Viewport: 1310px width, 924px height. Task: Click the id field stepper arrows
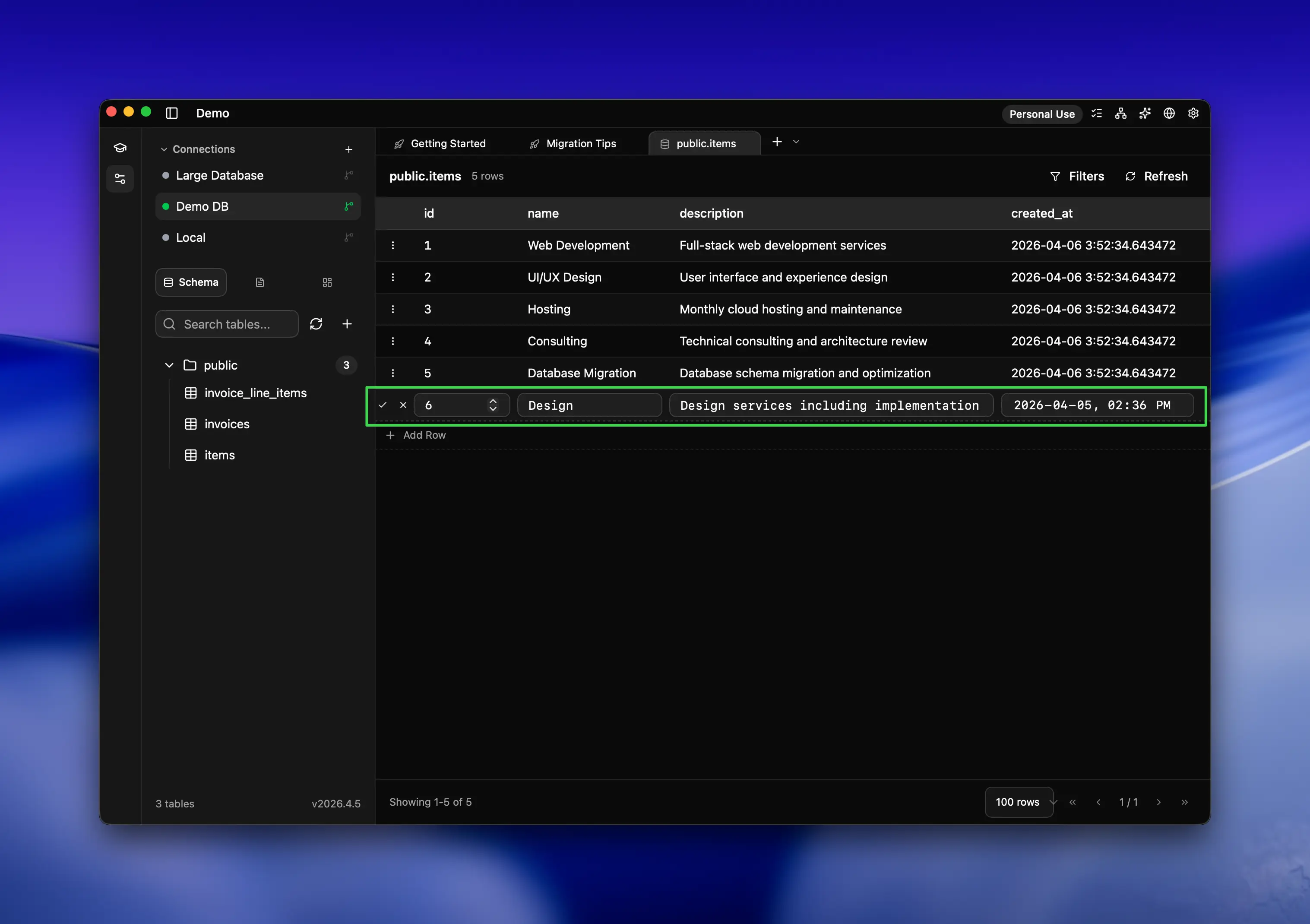pyautogui.click(x=493, y=405)
